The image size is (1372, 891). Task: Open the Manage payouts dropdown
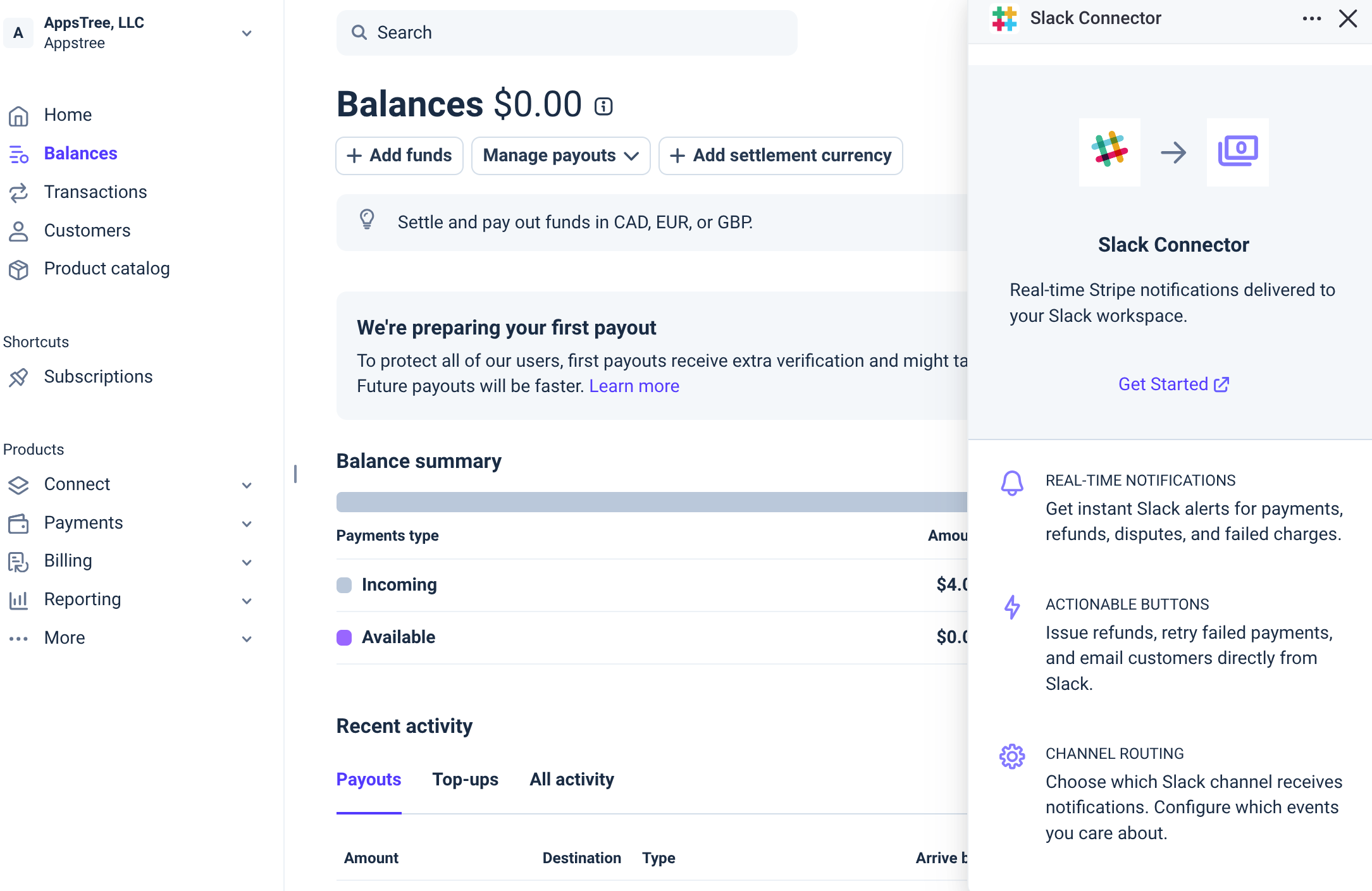(x=560, y=156)
